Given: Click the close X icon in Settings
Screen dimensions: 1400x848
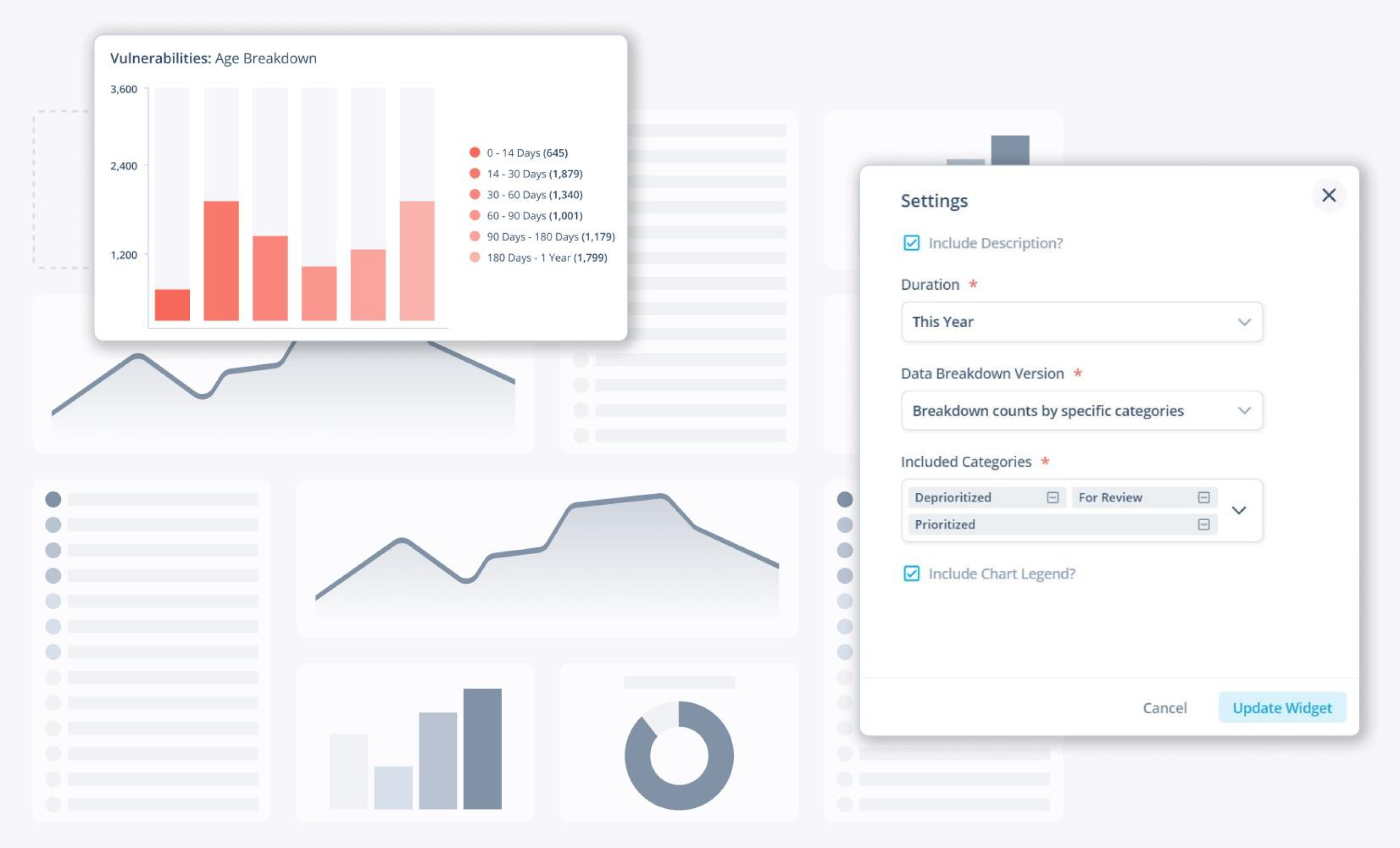Looking at the screenshot, I should (1330, 195).
